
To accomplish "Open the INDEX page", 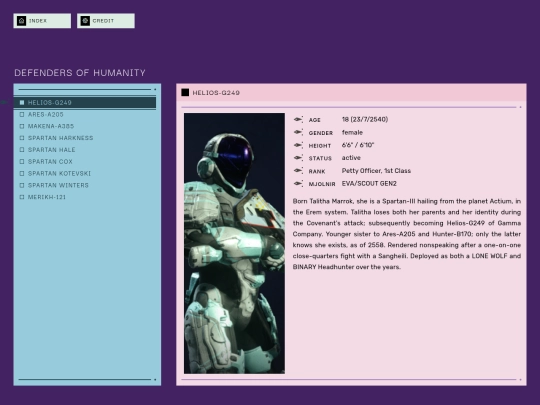I will pyautogui.click(x=42, y=21).
